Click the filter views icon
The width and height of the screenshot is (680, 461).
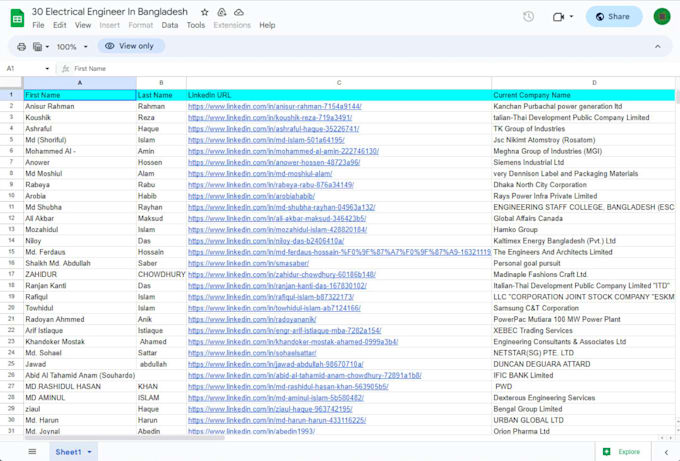[38, 46]
